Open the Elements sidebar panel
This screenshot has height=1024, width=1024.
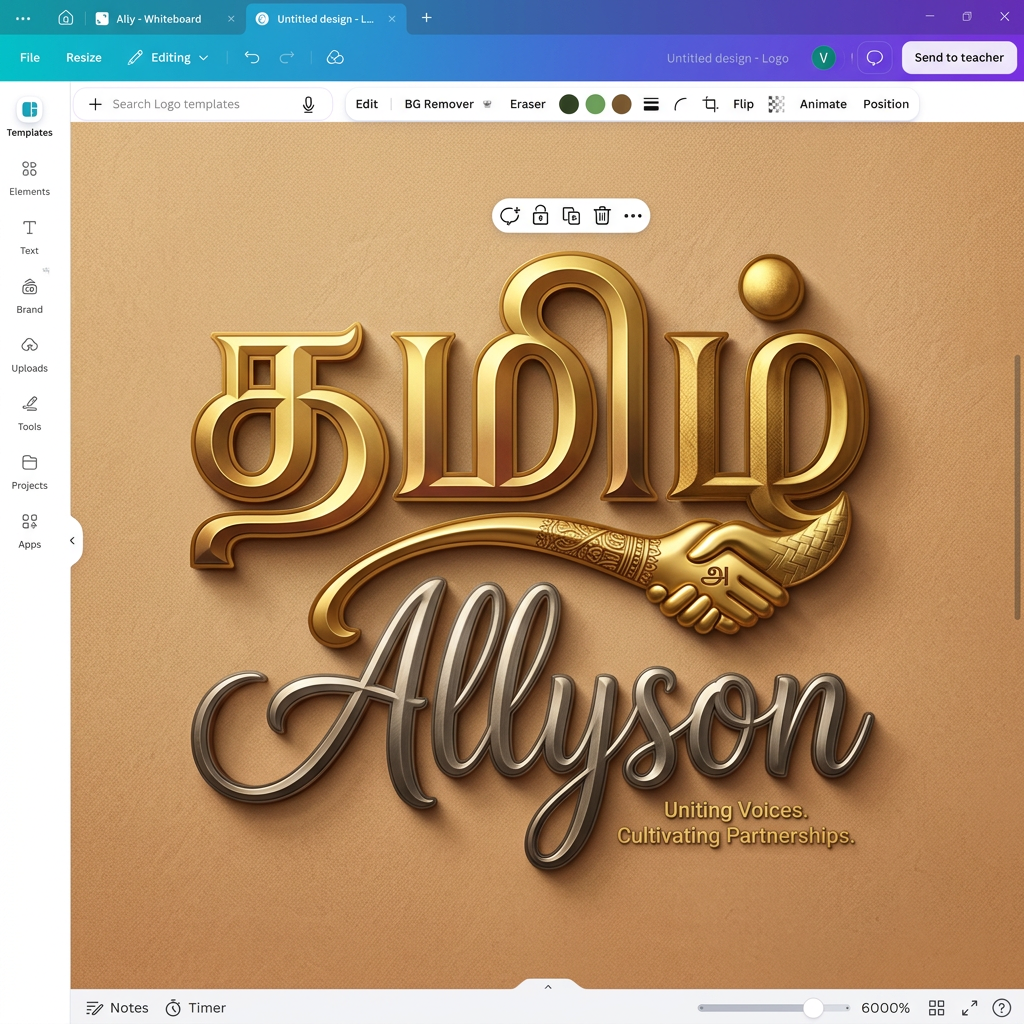tap(29, 178)
